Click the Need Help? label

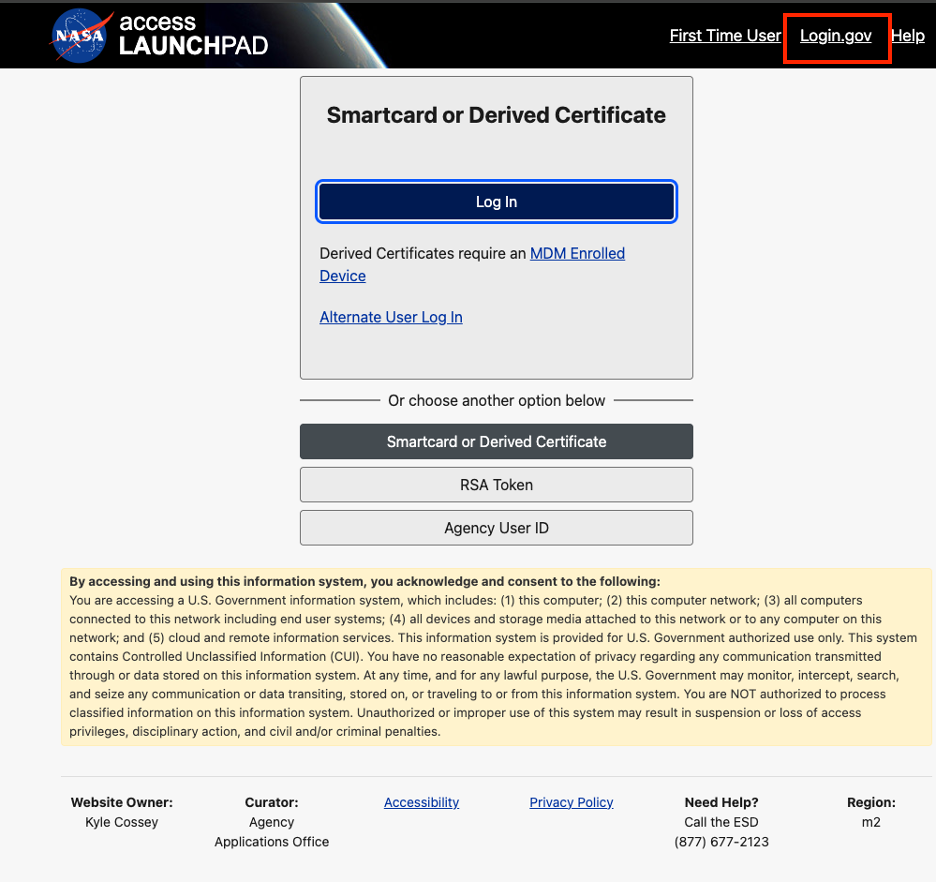(721, 802)
